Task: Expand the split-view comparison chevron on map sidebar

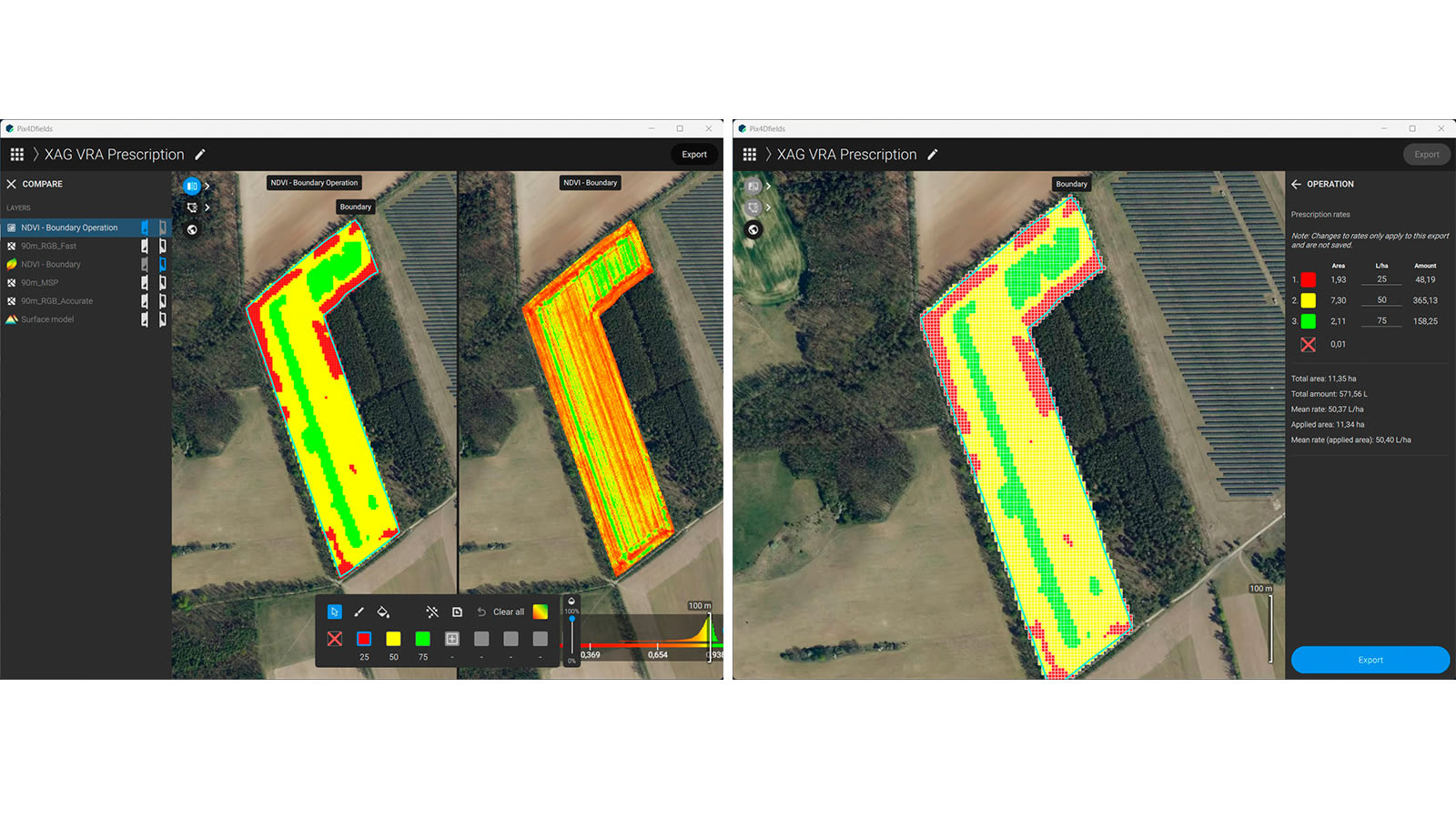Action: (207, 186)
